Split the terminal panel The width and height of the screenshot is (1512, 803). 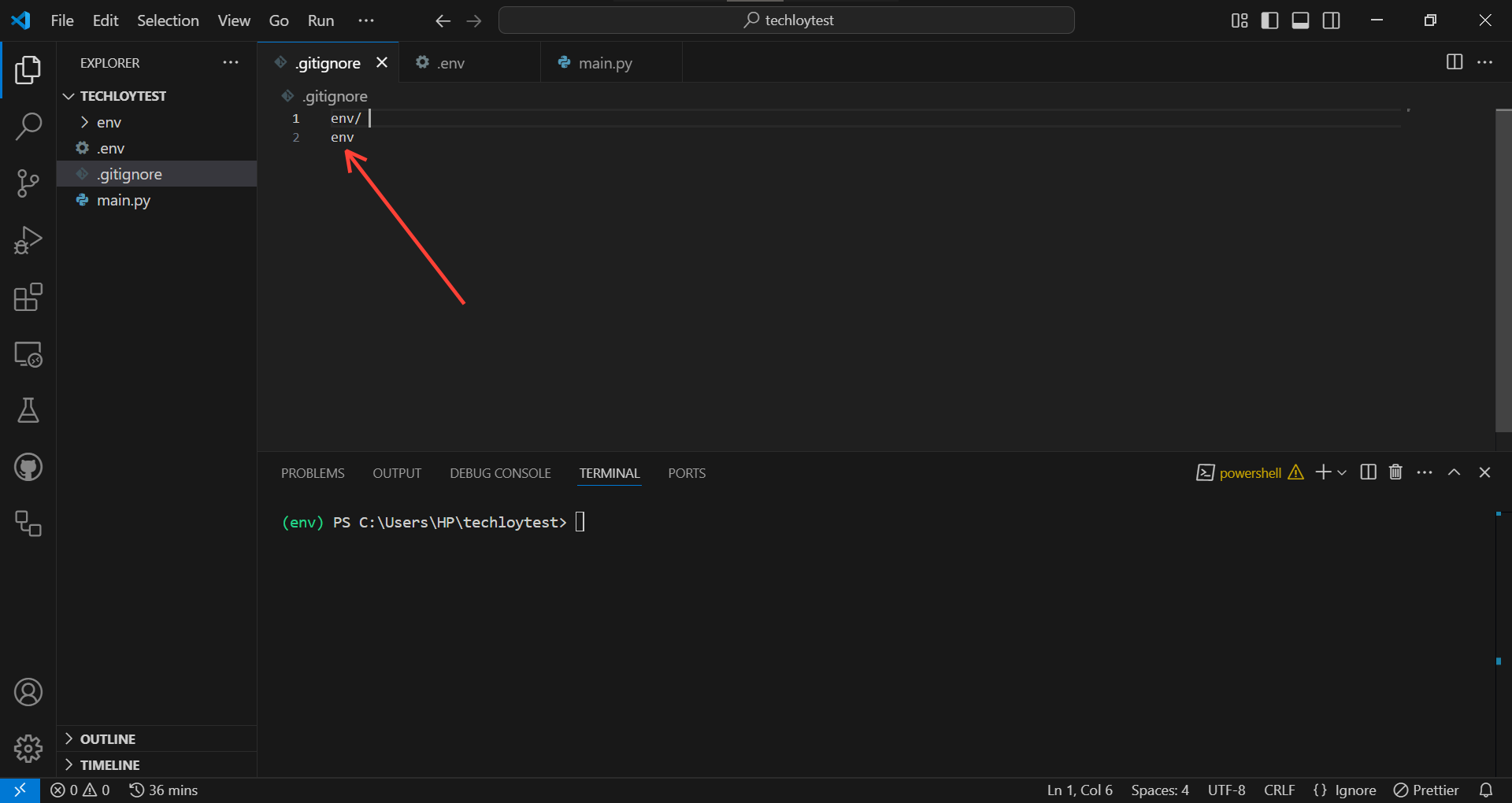[1369, 472]
